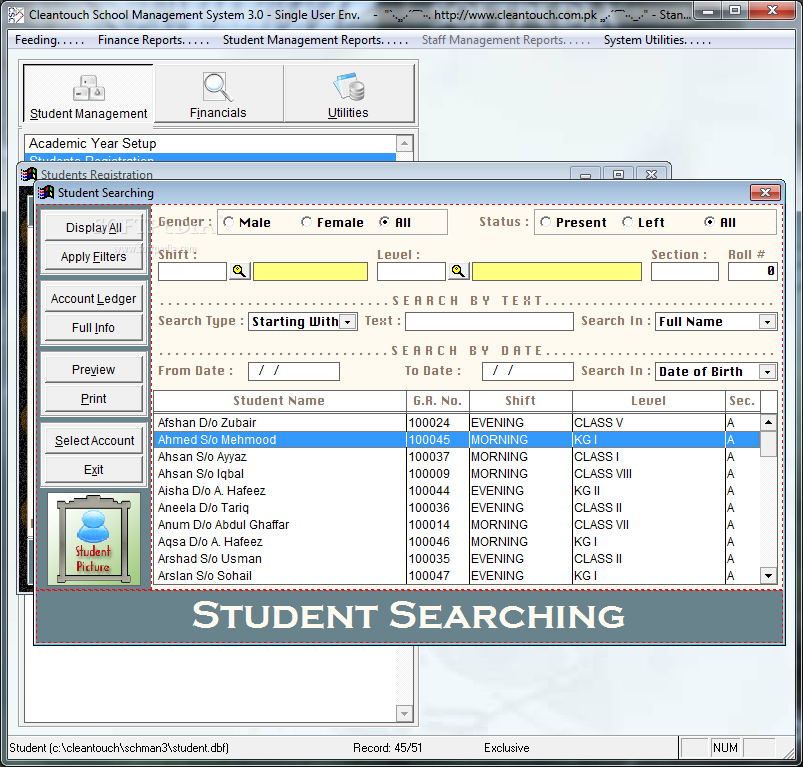
Task: Select row Aqsa D/o A. Hafeez
Action: tap(456, 541)
